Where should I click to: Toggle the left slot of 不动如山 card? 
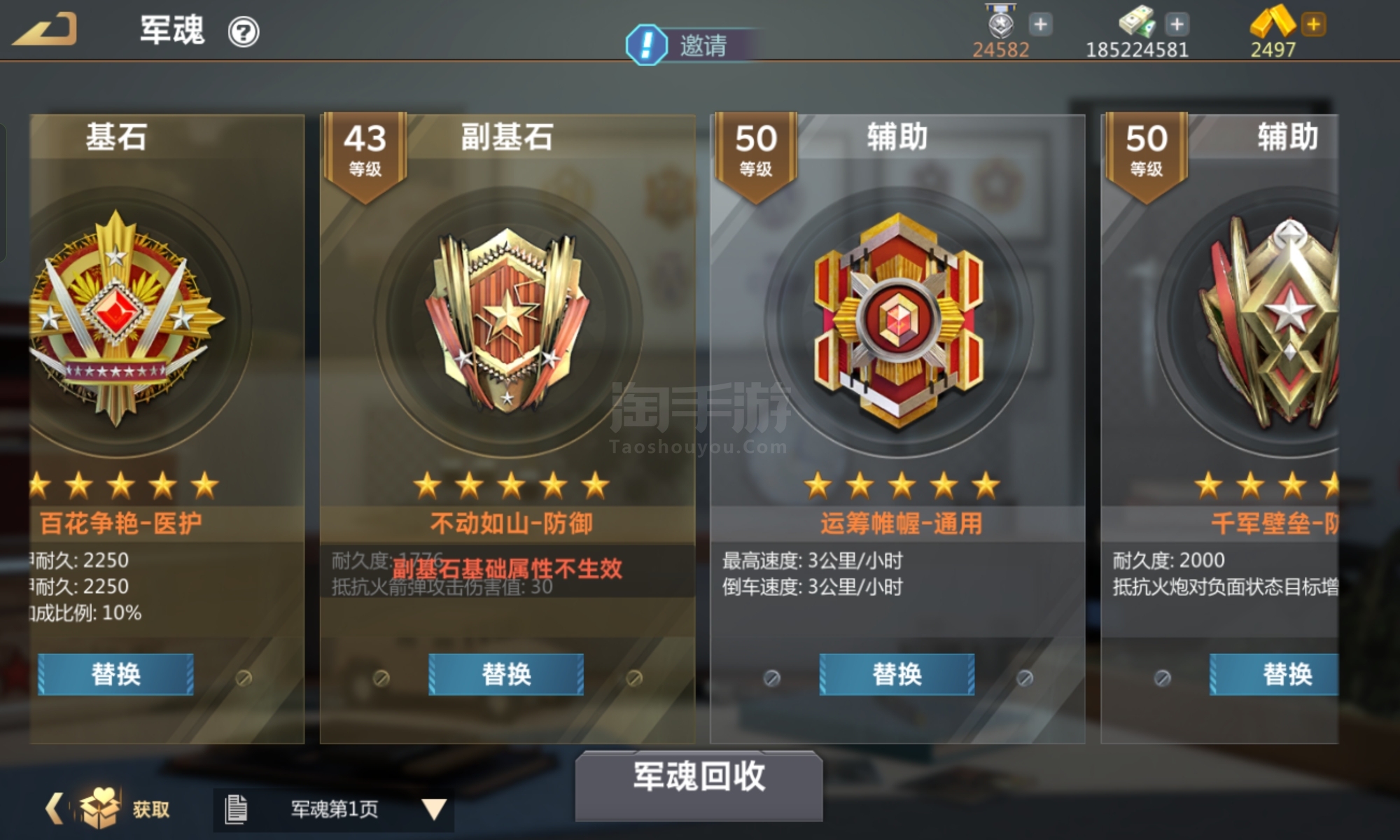tap(381, 678)
